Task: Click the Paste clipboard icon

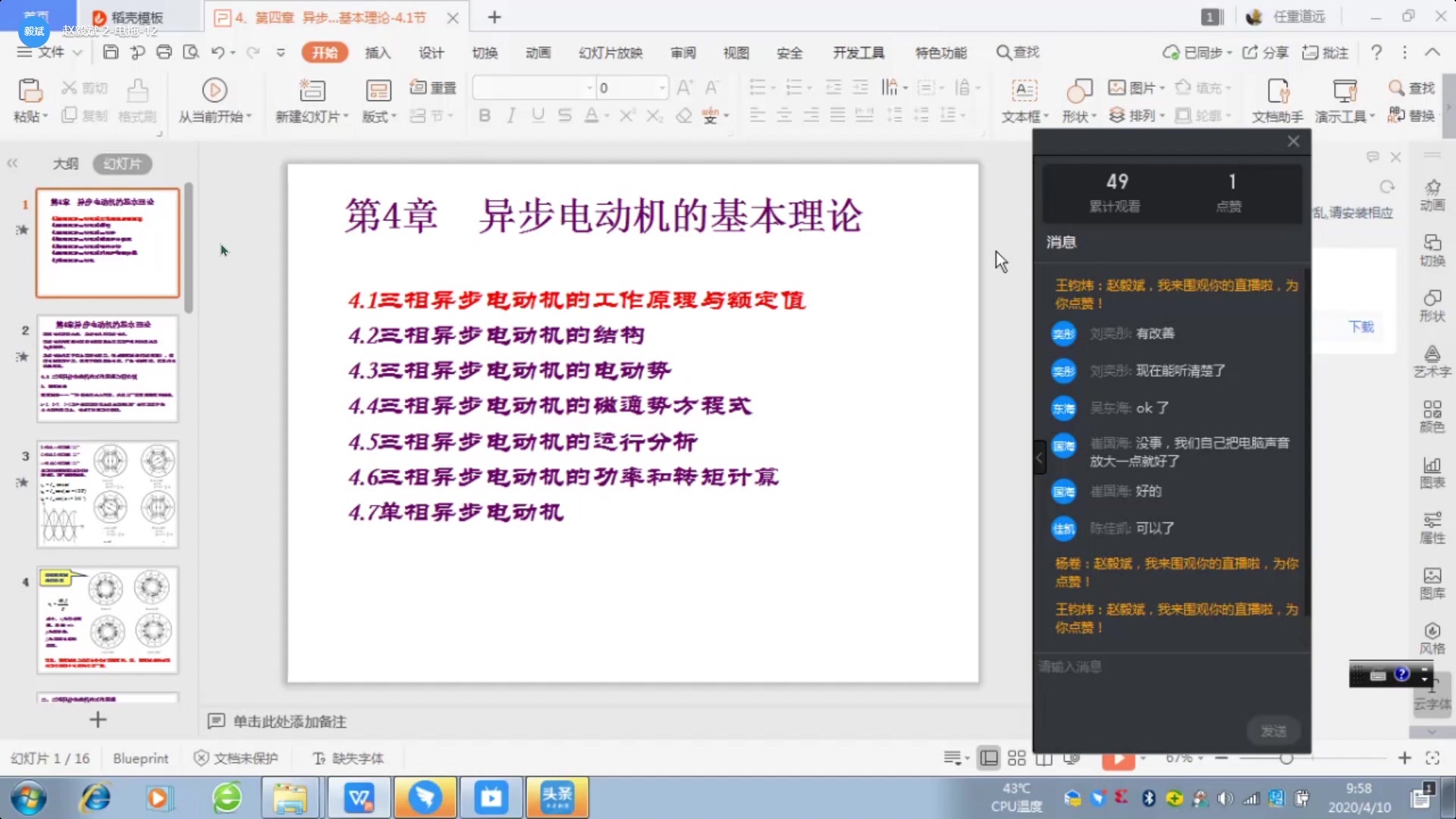Action: click(30, 91)
